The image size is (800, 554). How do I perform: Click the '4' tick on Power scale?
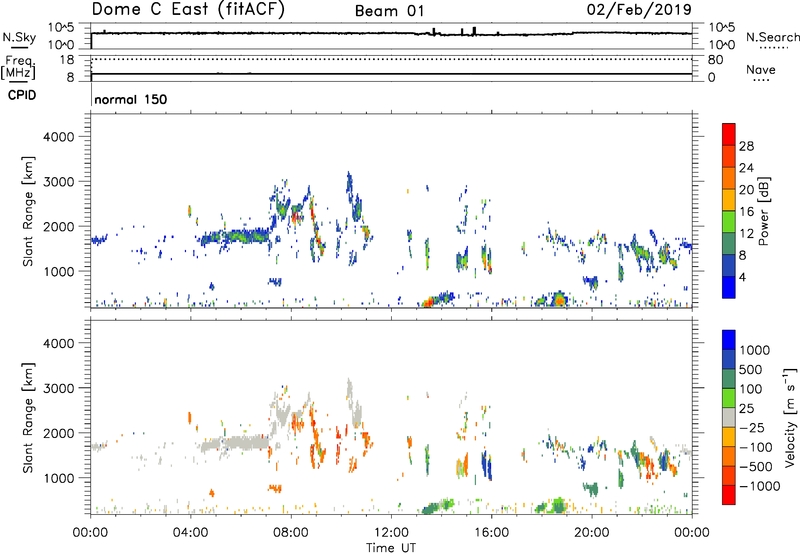[x=742, y=277]
